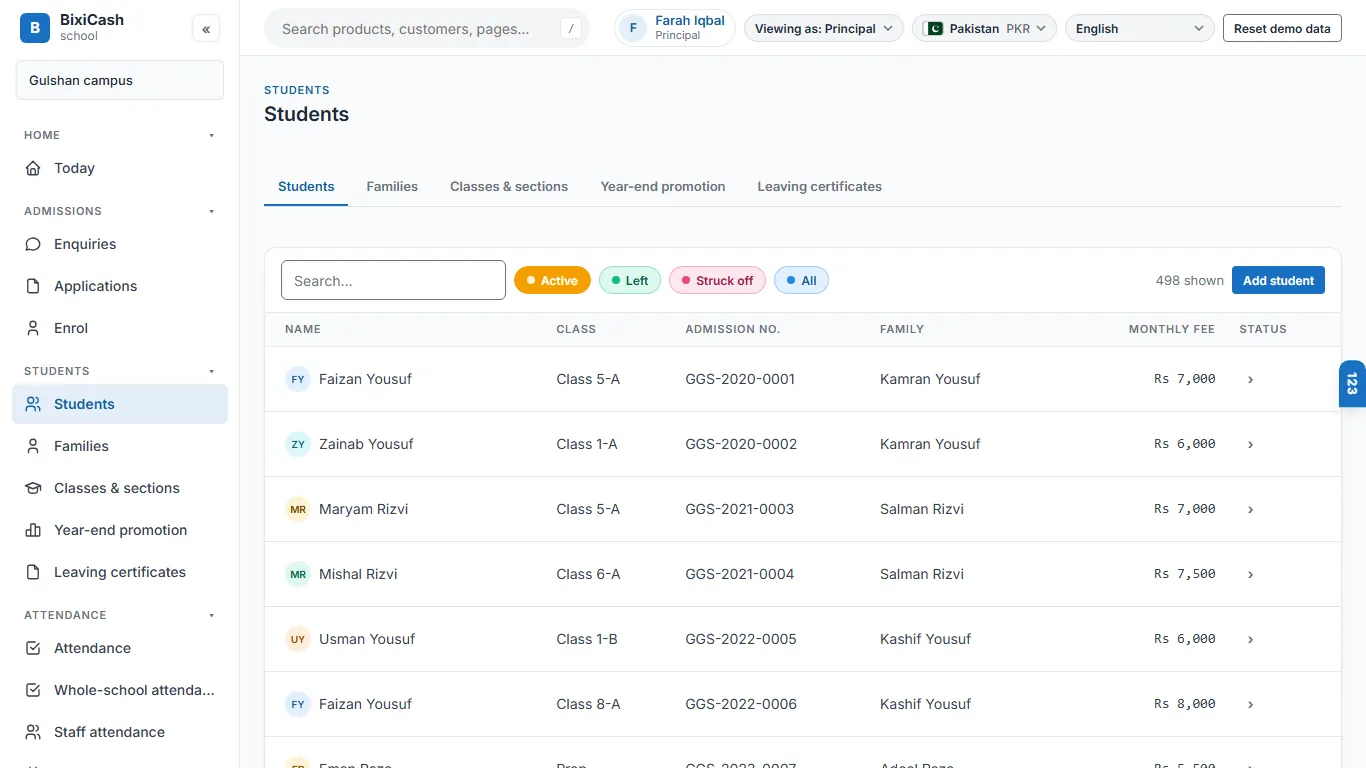Open Year-end promotion in the sidebar
Image resolution: width=1366 pixels, height=768 pixels.
point(120,530)
